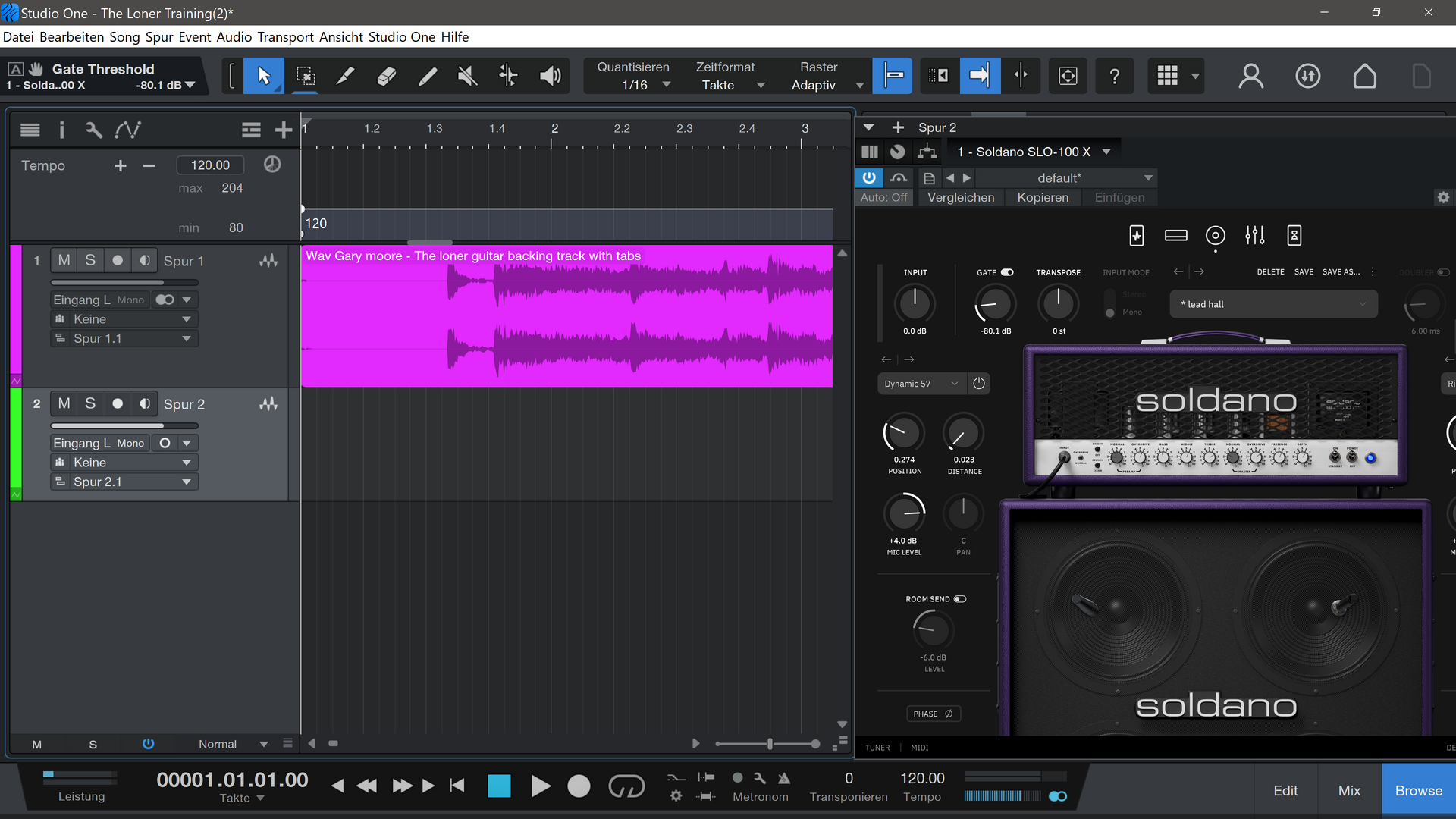Solo track Spur 2
The image size is (1456, 819).
pos(90,403)
